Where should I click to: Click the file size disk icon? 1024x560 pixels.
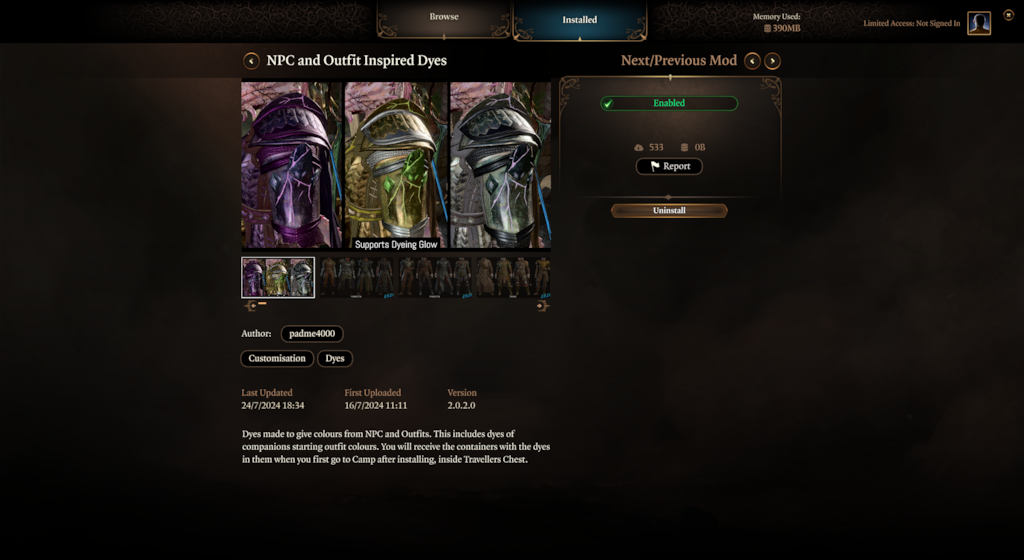684,148
